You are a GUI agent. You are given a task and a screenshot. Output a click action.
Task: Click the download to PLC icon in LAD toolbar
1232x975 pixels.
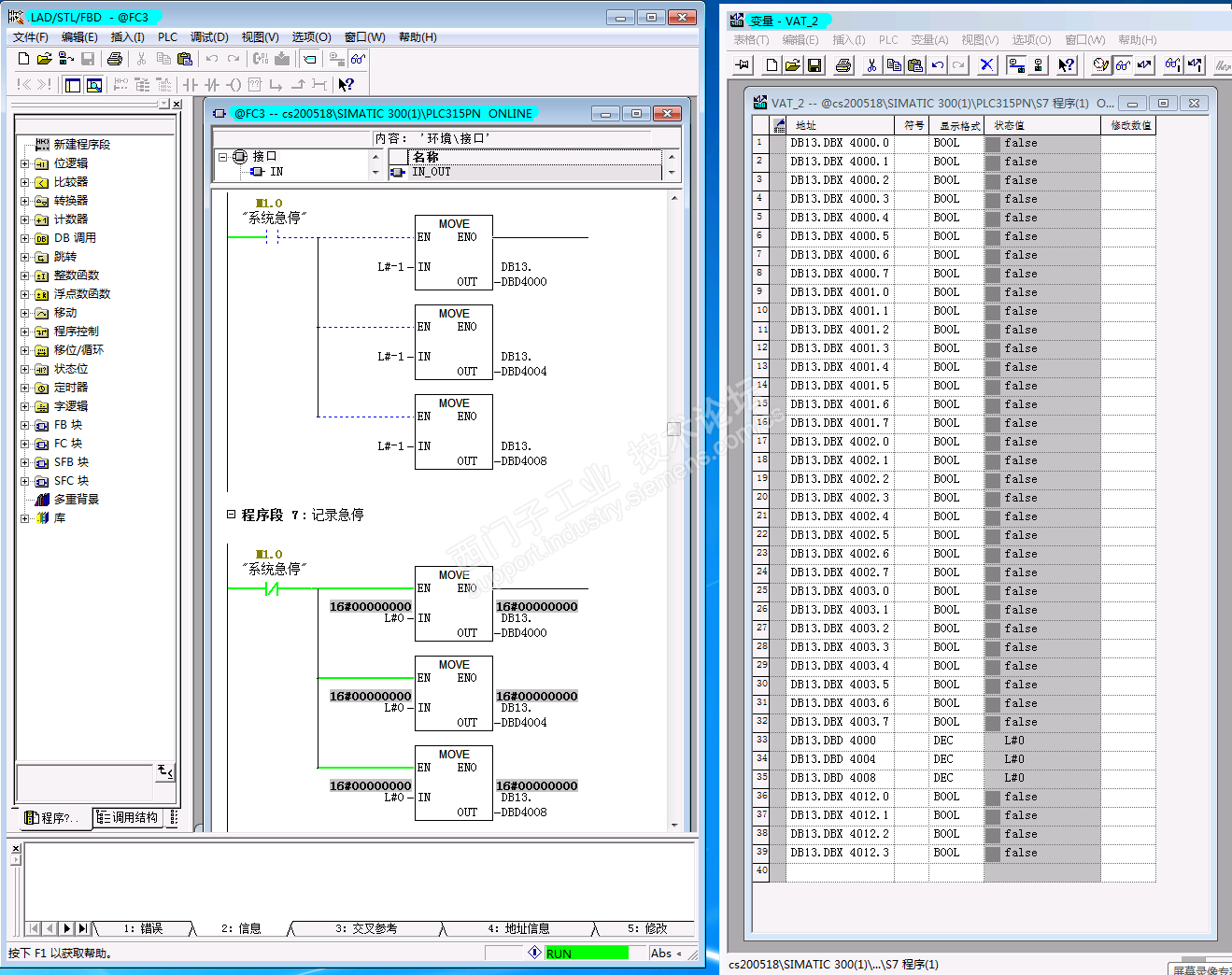(282, 59)
